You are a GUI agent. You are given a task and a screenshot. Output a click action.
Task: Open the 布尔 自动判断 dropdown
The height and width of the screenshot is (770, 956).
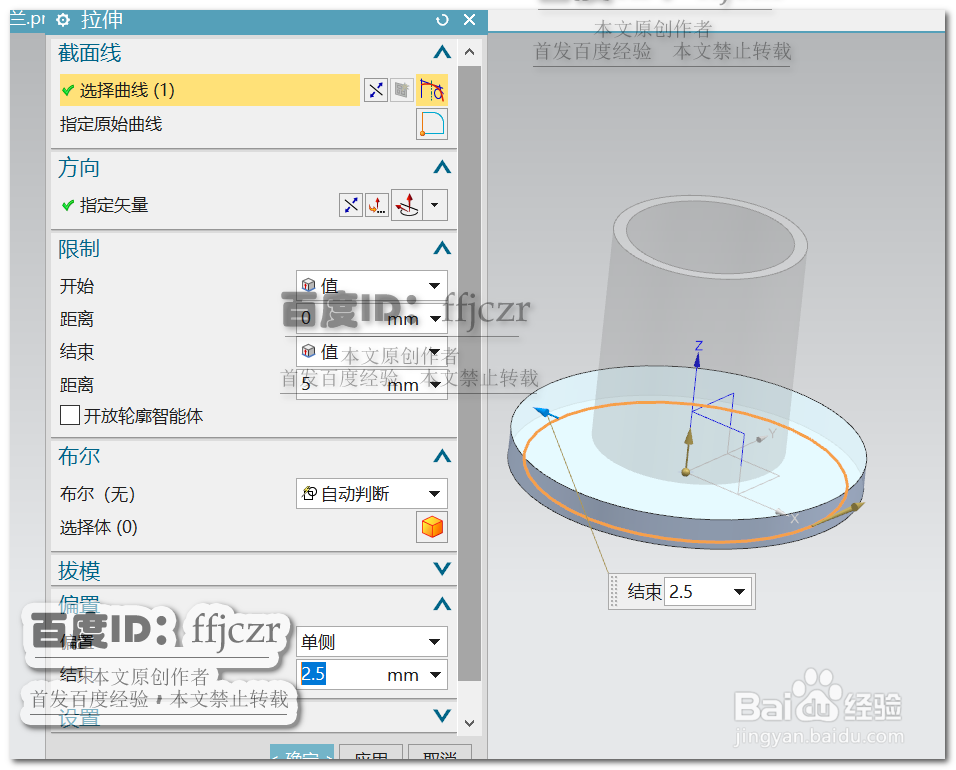pyautogui.click(x=371, y=493)
